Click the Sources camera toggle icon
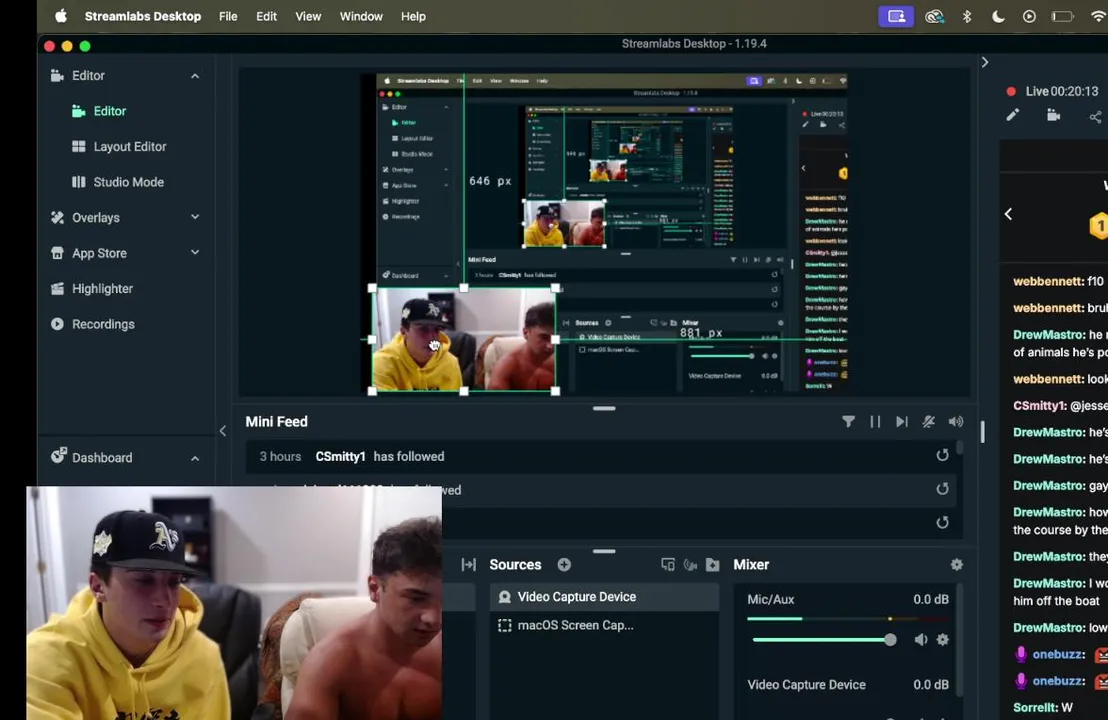Screen dimensions: 1108x720 point(690,565)
